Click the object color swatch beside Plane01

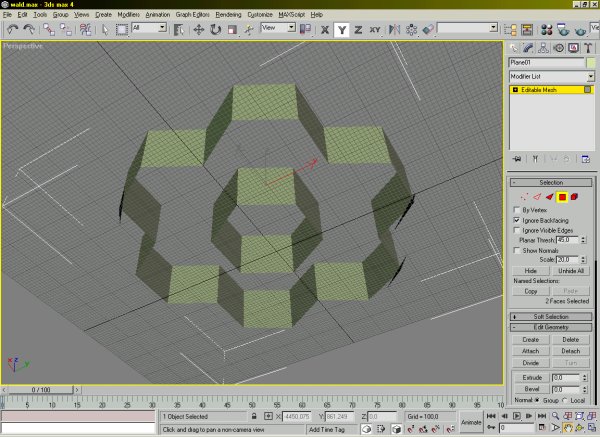[589, 62]
